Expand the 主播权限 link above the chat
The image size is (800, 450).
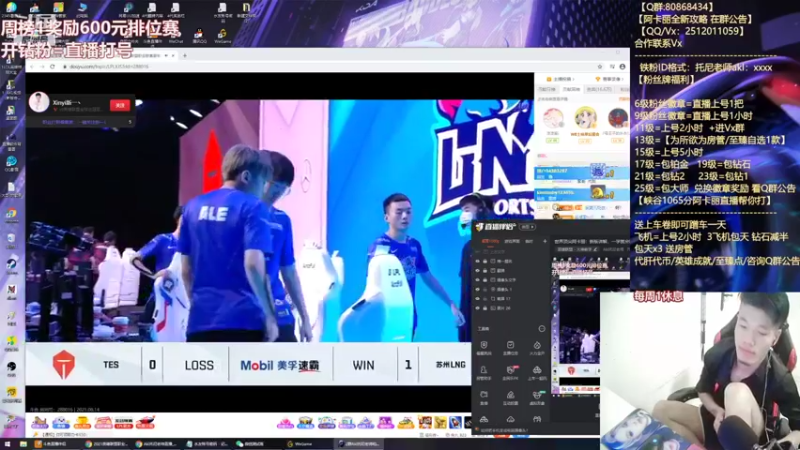(560, 79)
